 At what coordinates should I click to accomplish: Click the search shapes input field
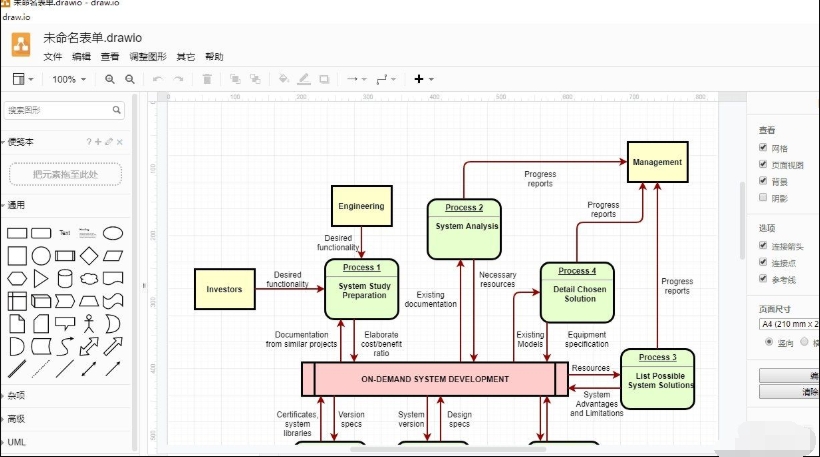[58, 110]
